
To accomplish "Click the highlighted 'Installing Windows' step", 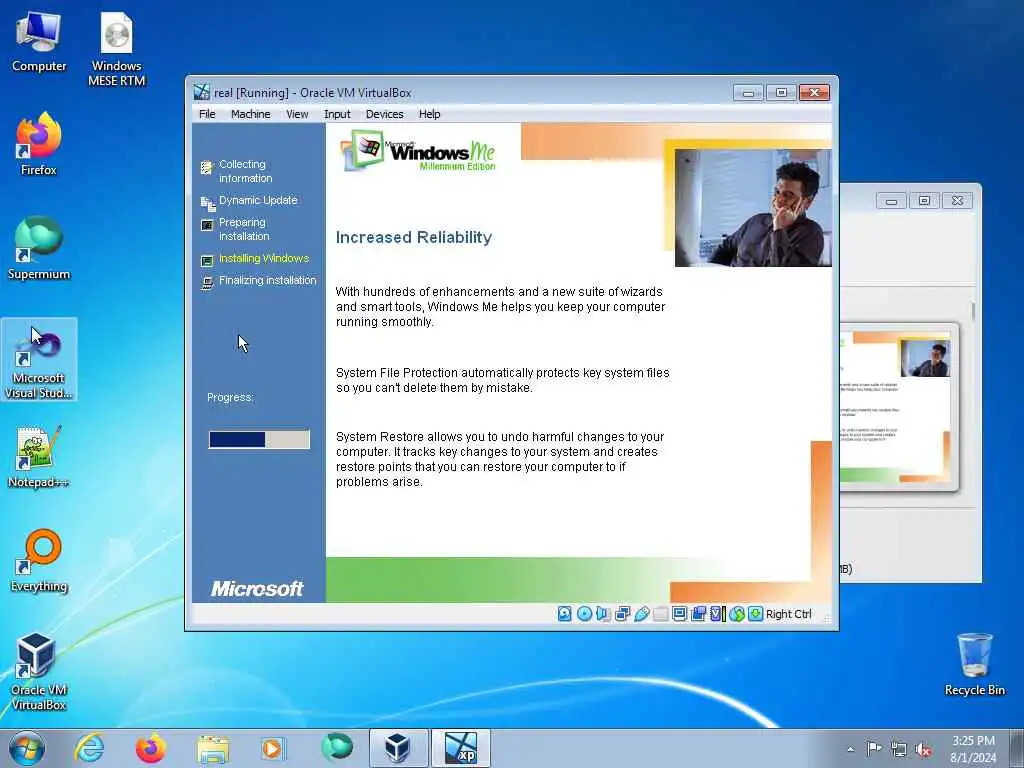I will tap(255, 259).
